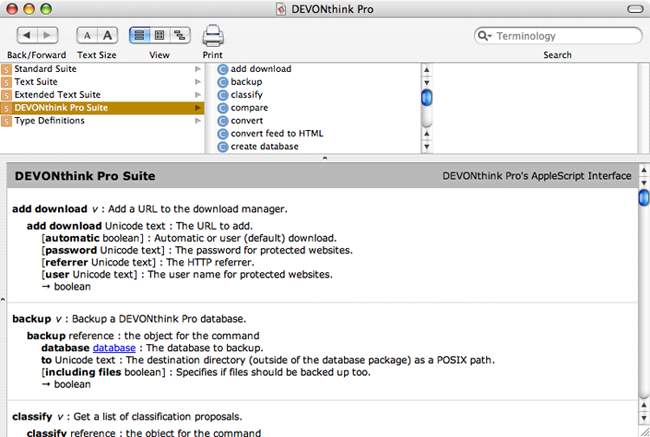Switch to inheritance hierarchy view
650x437 pixels.
pos(180,35)
